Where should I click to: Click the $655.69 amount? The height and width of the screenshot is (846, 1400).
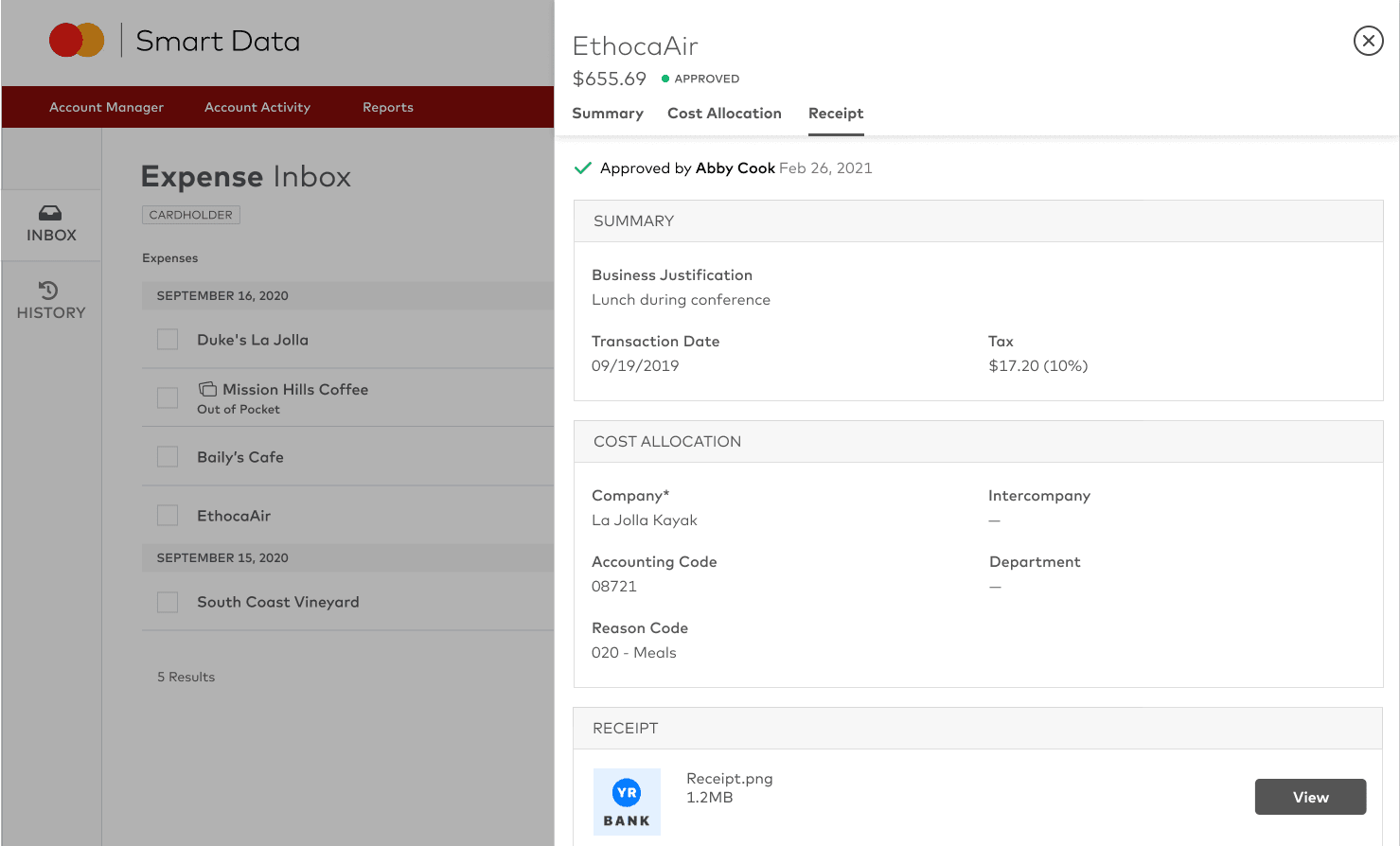click(x=610, y=79)
